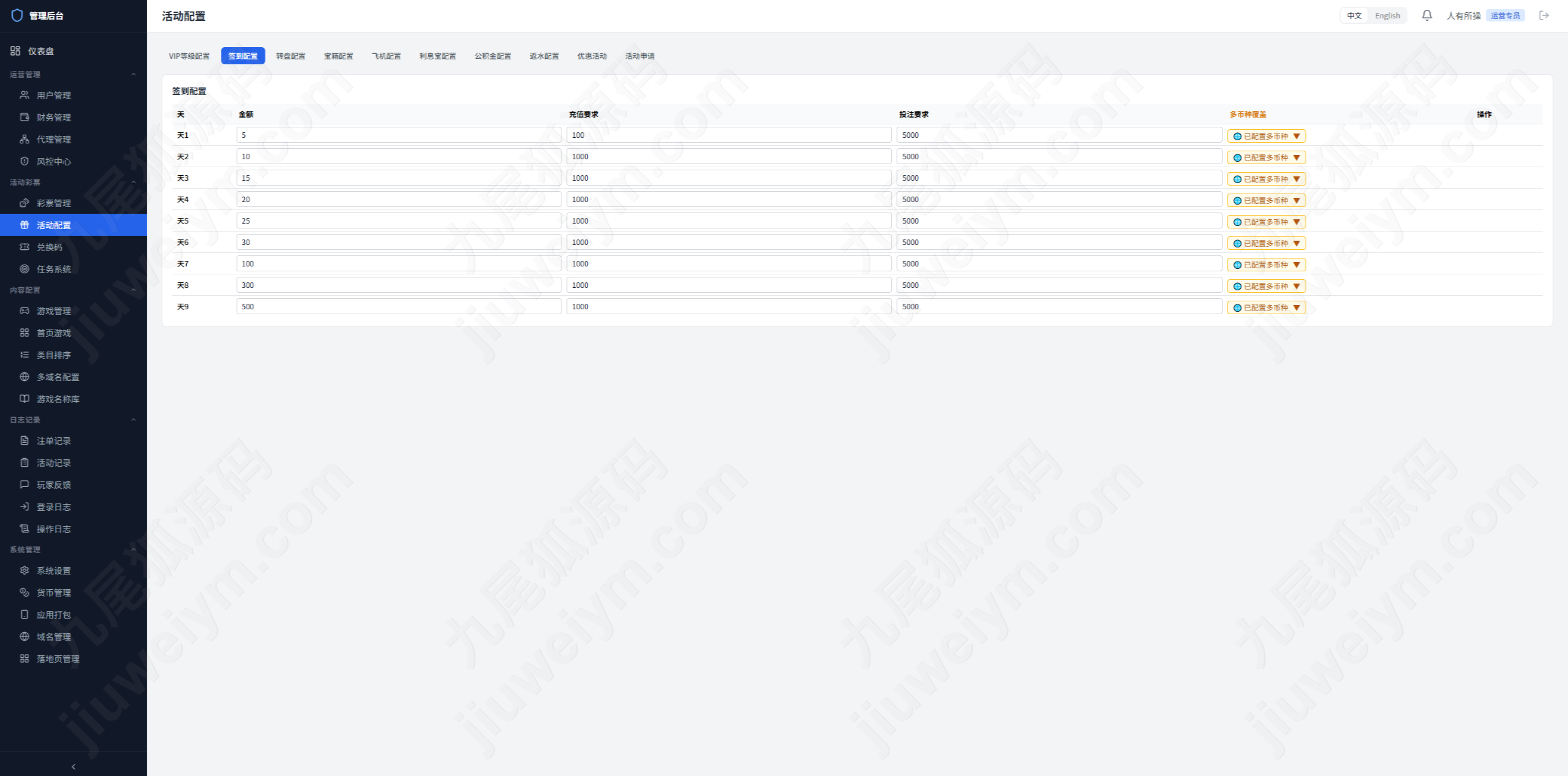
Task: Click the 类目排序 list icon
Action: pos(24,355)
